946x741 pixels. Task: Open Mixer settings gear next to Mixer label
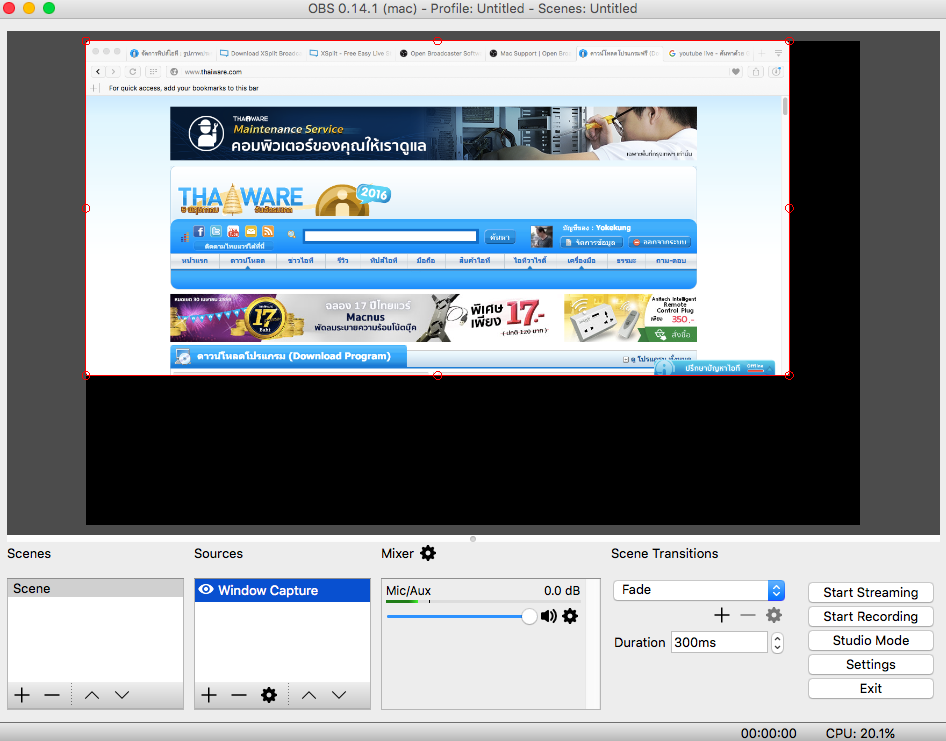coord(428,553)
